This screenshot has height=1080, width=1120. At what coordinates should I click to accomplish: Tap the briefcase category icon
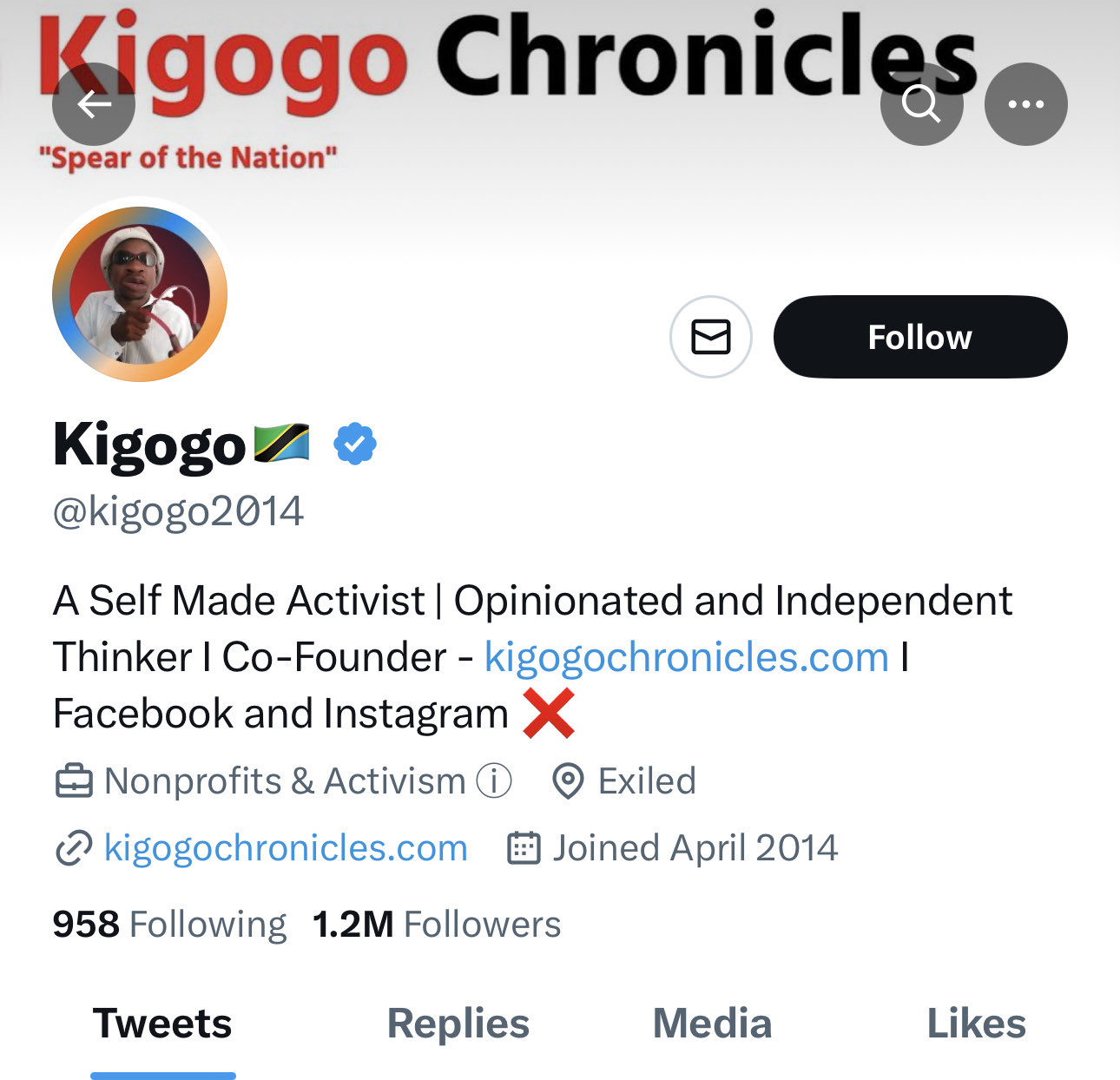click(x=73, y=780)
